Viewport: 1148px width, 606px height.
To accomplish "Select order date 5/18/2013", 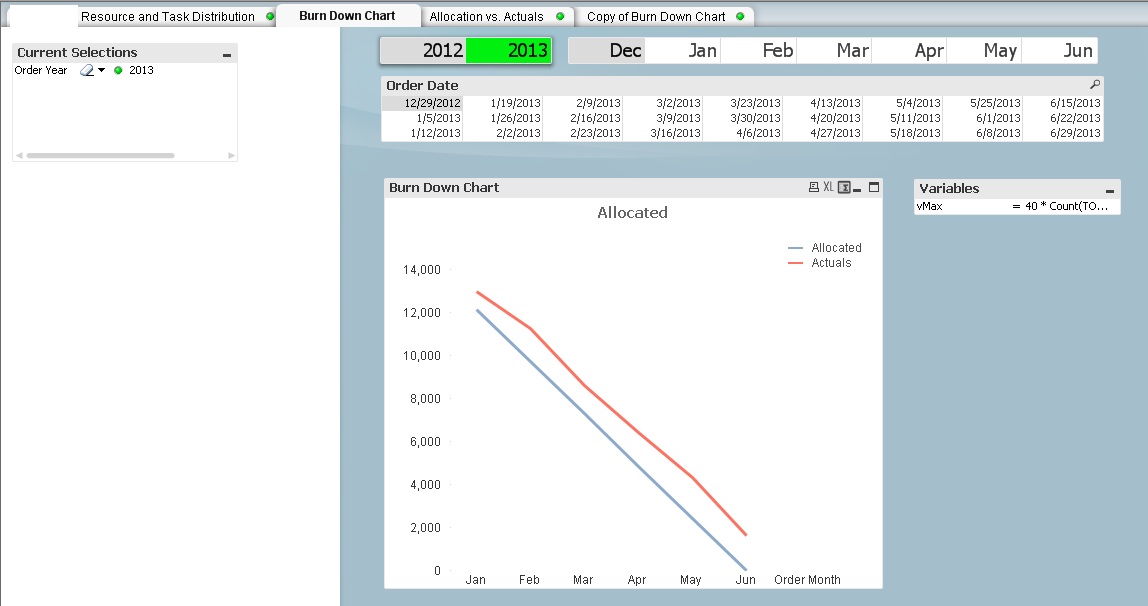I will coord(902,133).
